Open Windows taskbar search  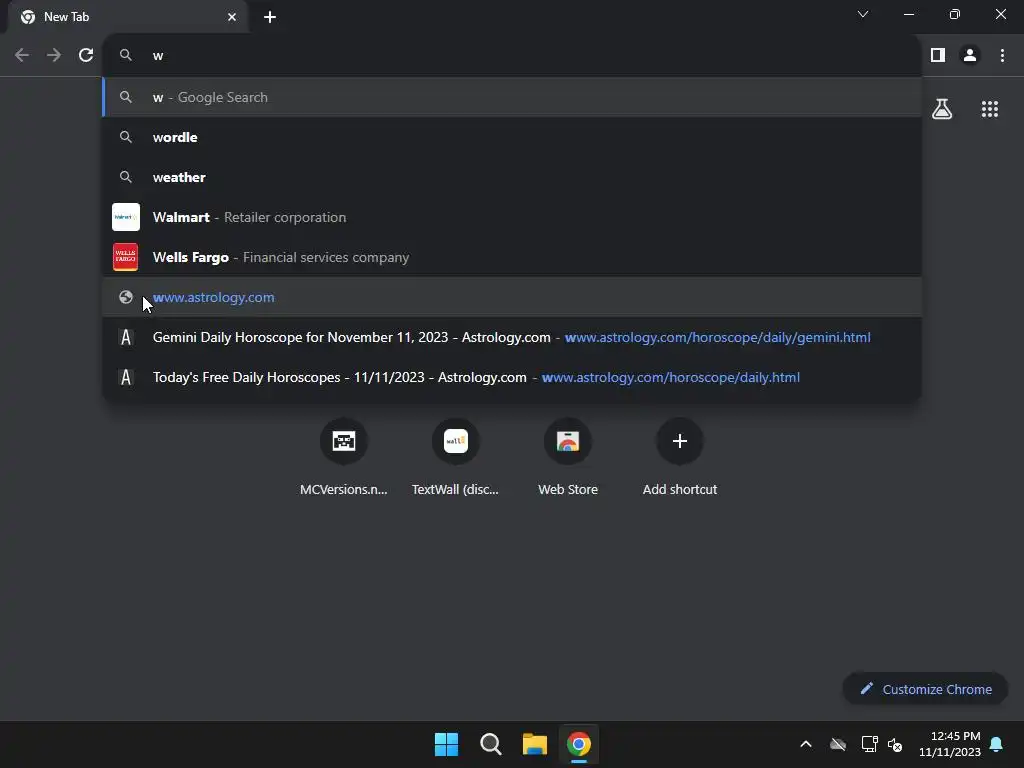pos(490,744)
